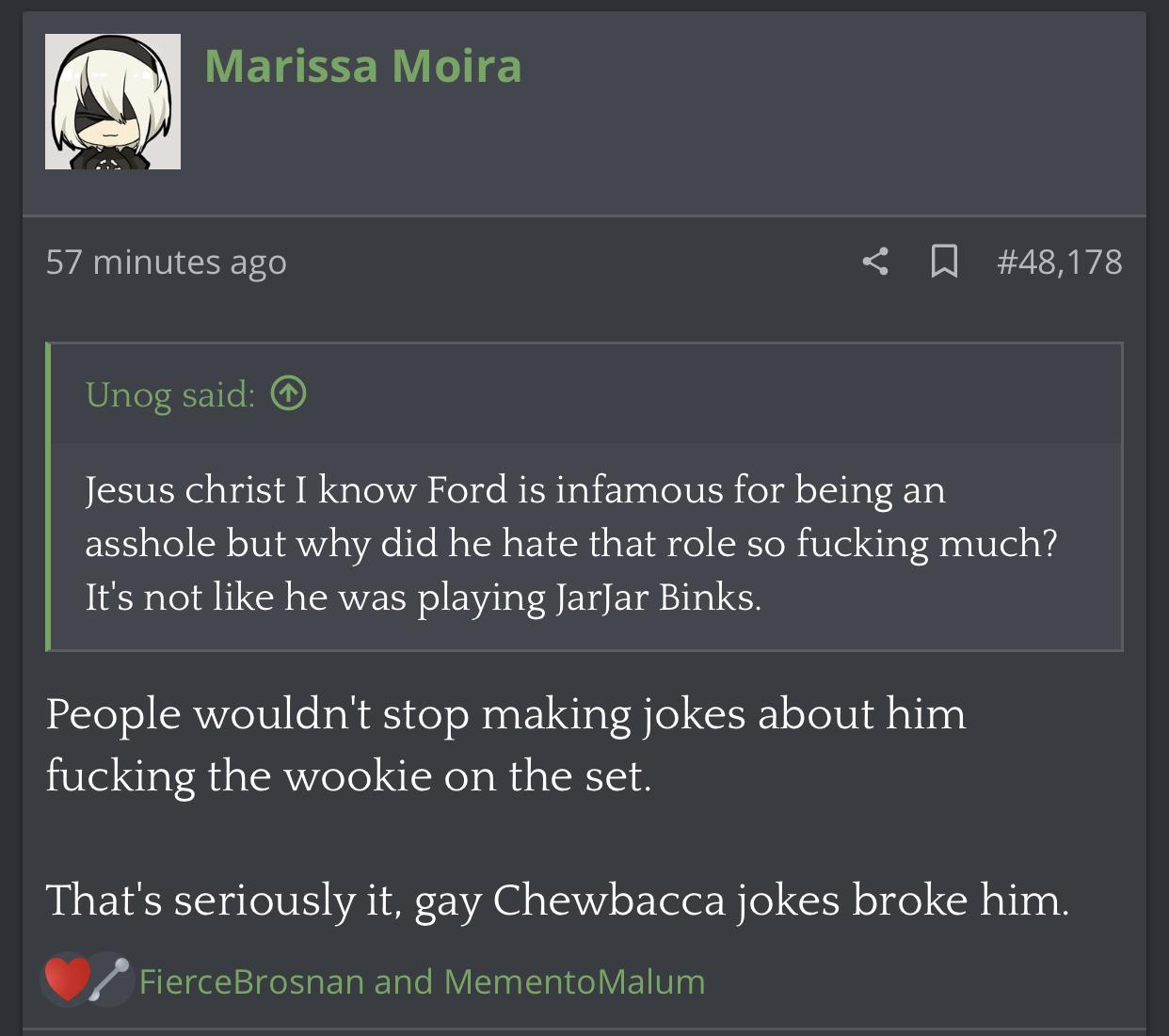Click the gay Chewbacca jokes reply line
This screenshot has width=1169, height=1036.
coord(557,901)
